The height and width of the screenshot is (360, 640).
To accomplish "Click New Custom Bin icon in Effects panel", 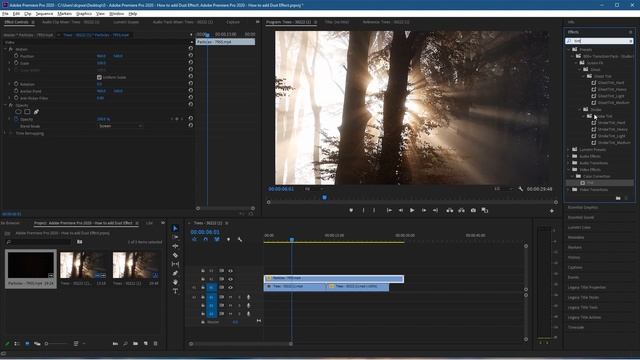I will [618, 198].
